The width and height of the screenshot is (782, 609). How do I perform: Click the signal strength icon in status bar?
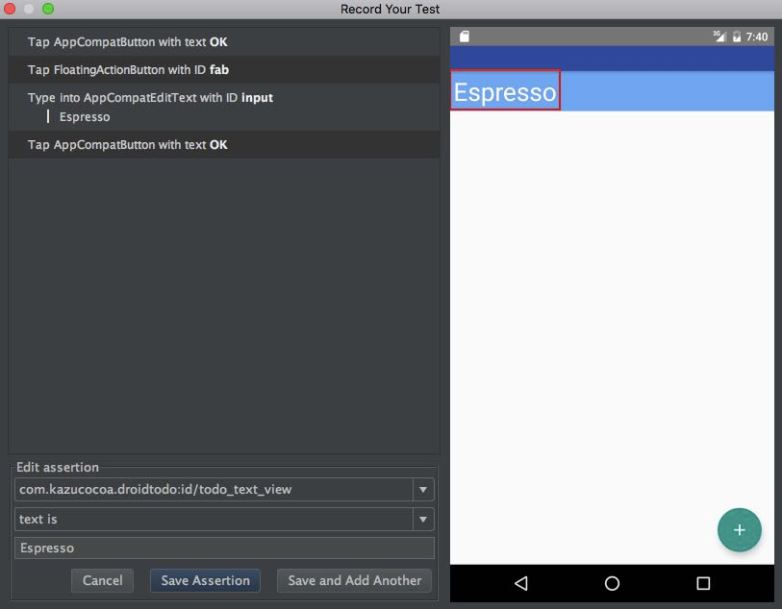coord(719,36)
